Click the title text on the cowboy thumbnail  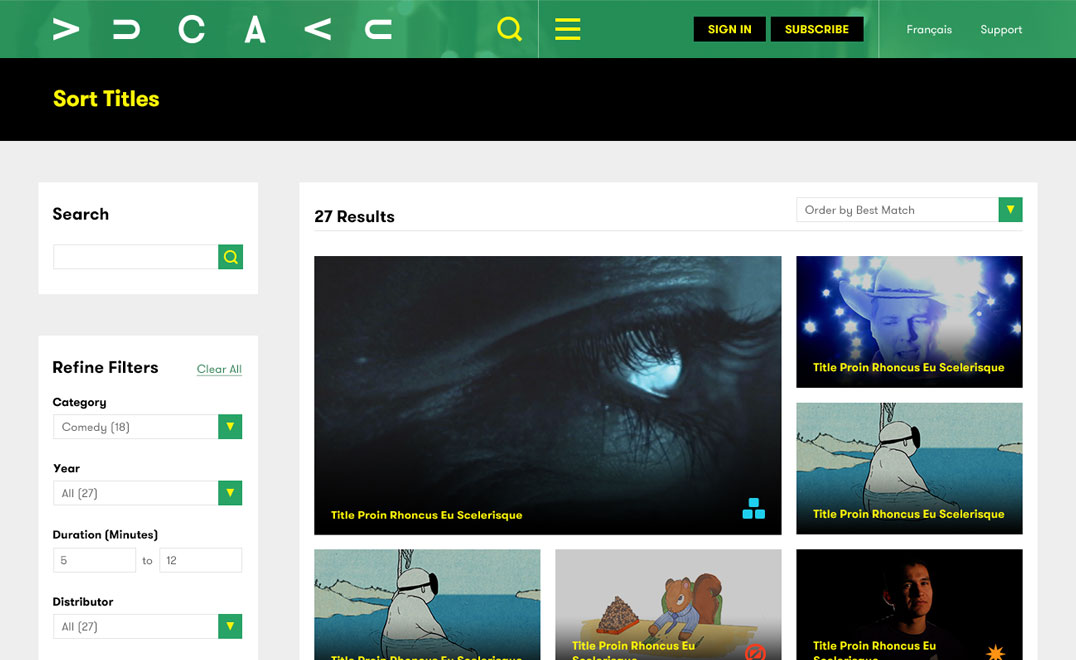[909, 368]
